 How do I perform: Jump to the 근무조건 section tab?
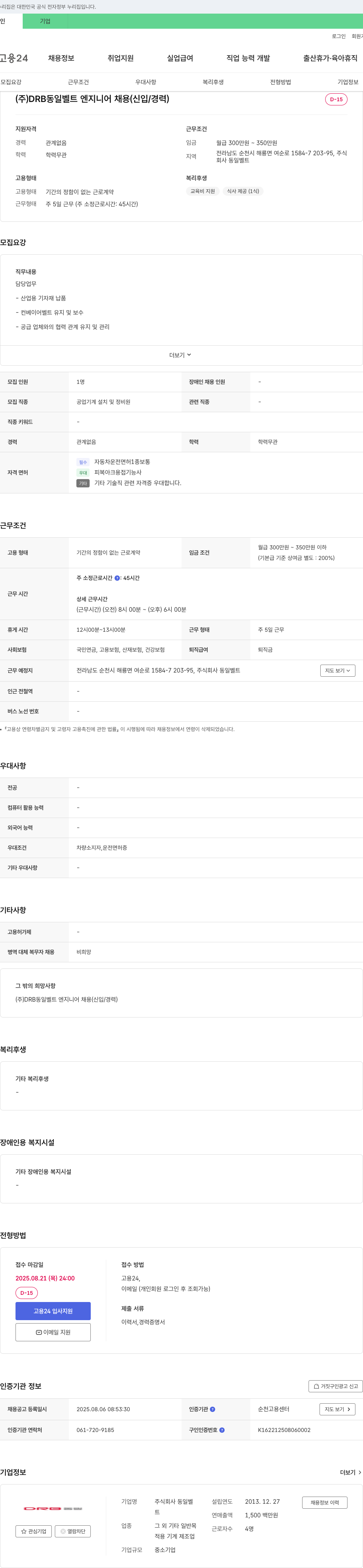click(x=78, y=82)
